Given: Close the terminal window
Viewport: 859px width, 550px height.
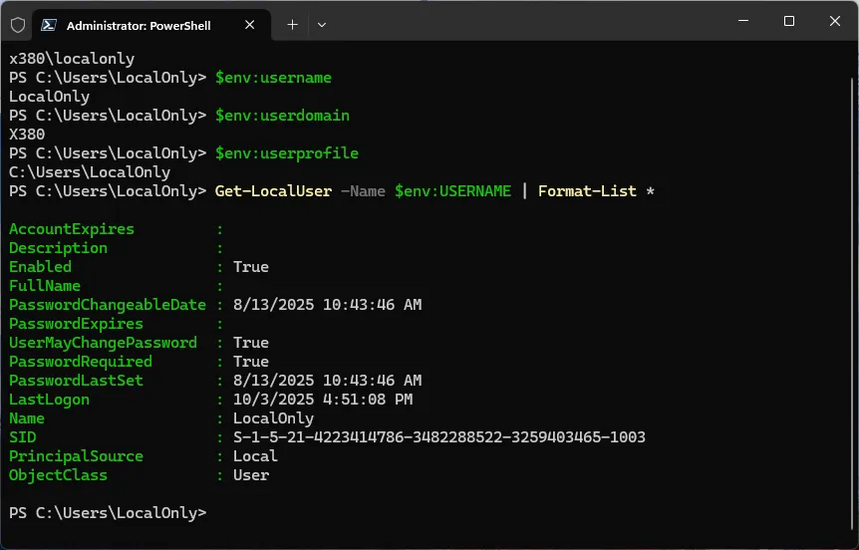Looking at the screenshot, I should point(835,21).
